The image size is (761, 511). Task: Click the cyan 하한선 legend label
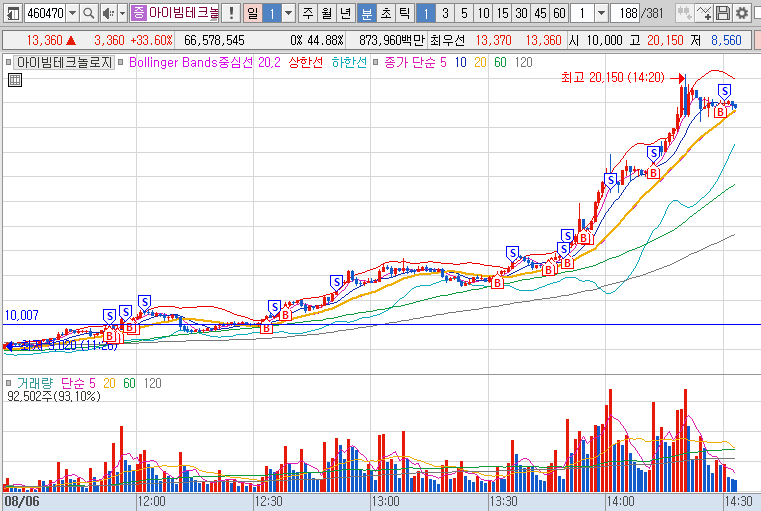349,62
